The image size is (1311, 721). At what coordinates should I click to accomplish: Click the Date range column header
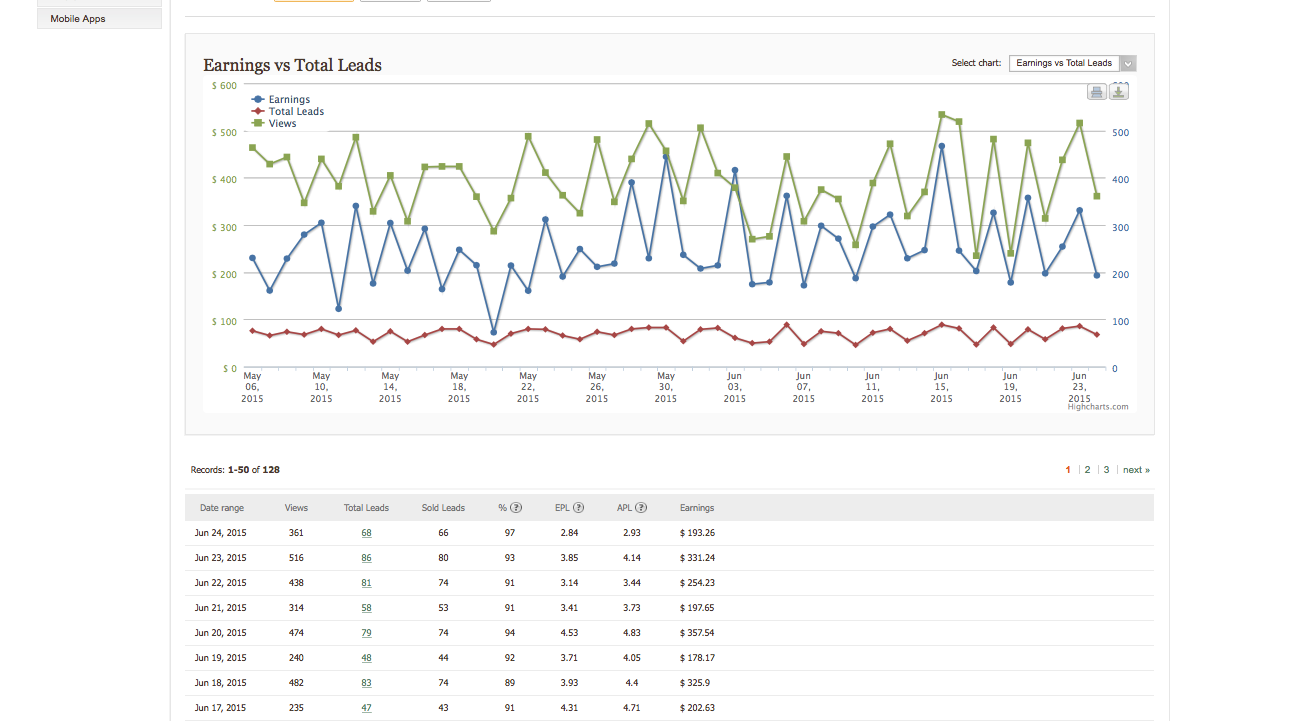coord(222,508)
